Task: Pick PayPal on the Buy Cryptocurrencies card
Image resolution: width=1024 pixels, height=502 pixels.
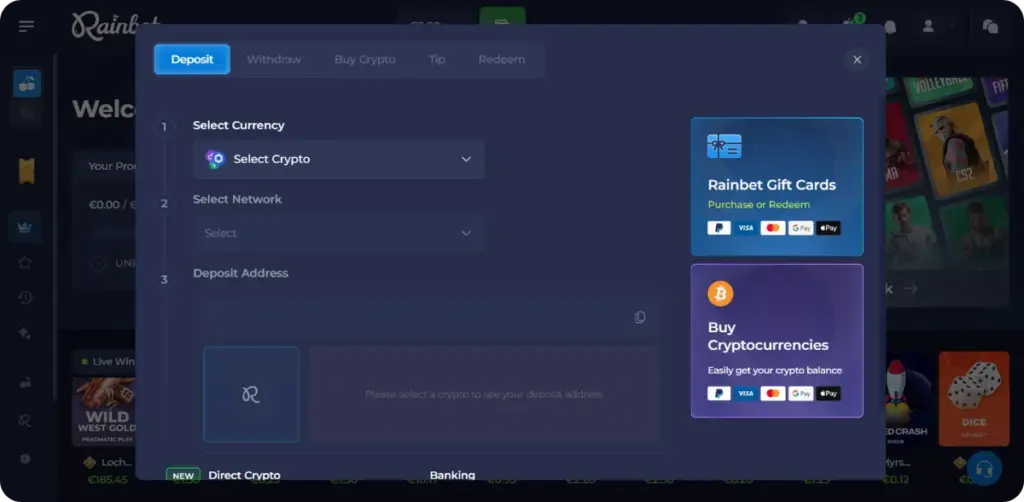Action: tap(719, 394)
